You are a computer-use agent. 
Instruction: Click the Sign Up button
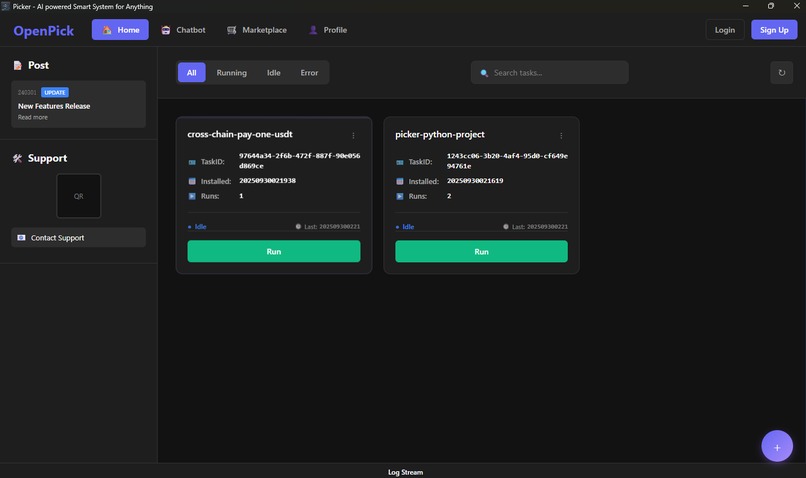click(x=774, y=30)
